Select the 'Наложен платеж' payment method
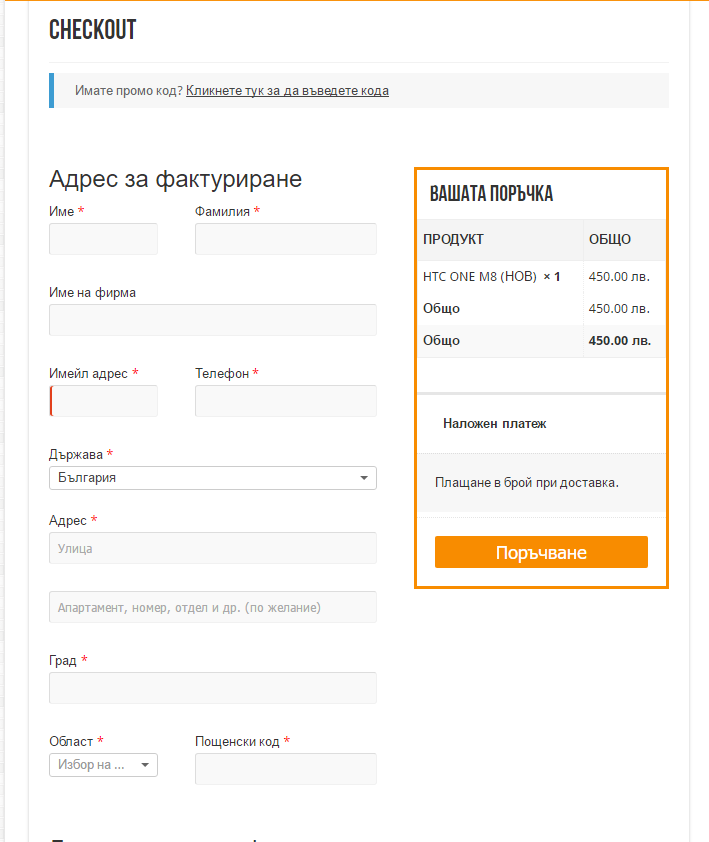The image size is (709, 842). click(x=495, y=424)
